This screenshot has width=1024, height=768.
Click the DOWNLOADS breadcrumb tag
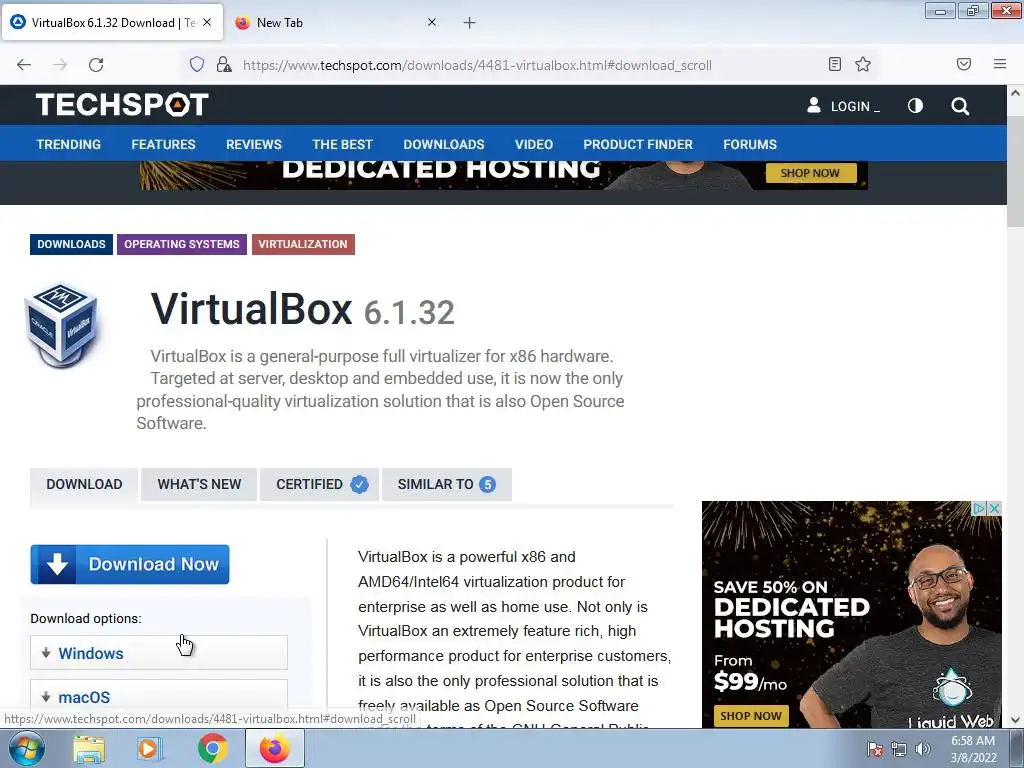[x=71, y=244]
